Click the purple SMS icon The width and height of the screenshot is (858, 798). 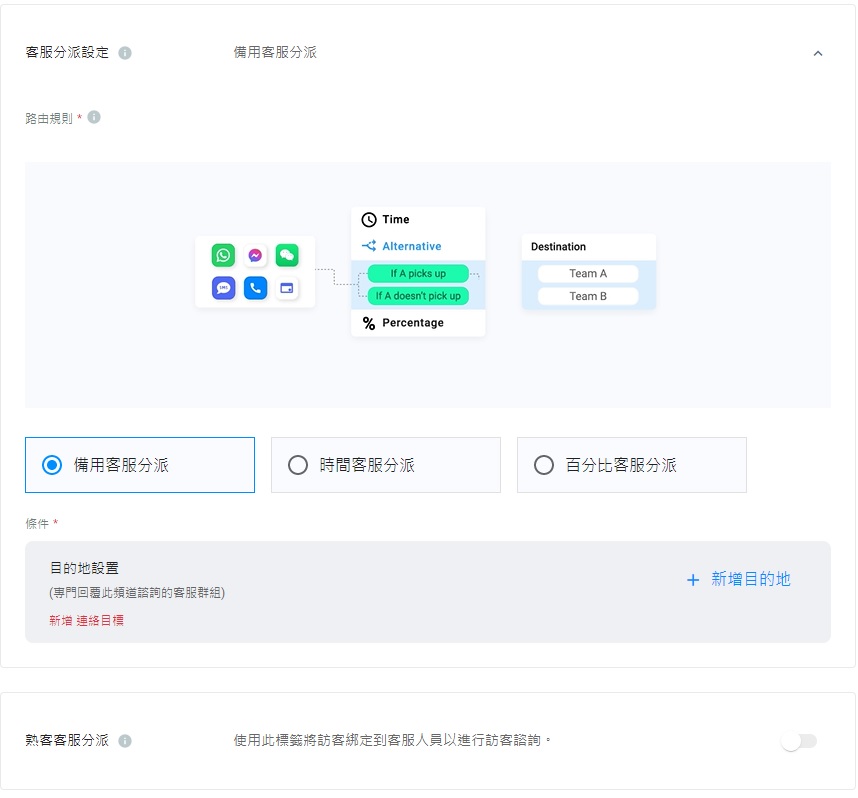(223, 288)
